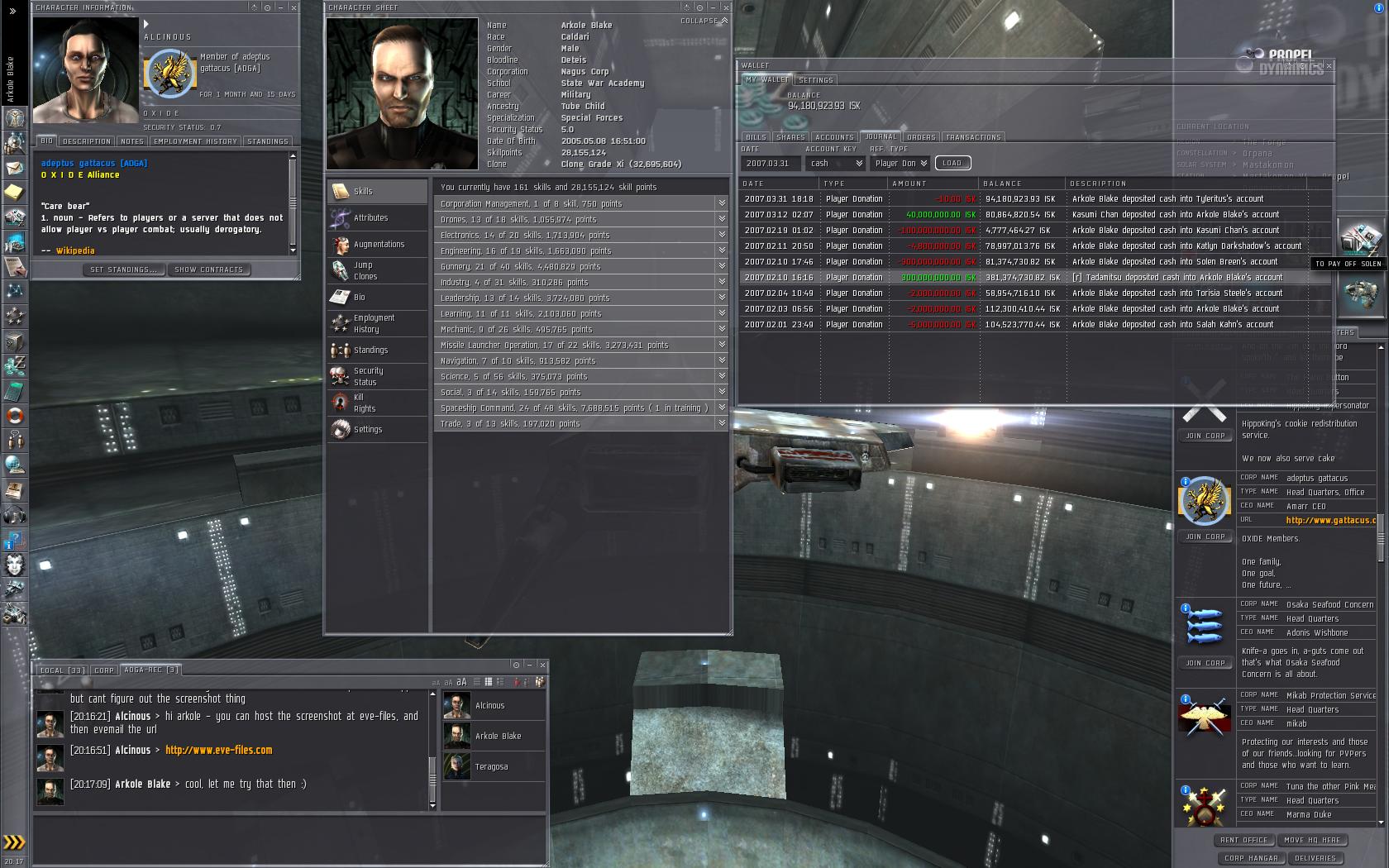Viewport: 1389px width, 868px height.
Task: Open the green calculator icon in the Neocom
Action: (x=15, y=390)
